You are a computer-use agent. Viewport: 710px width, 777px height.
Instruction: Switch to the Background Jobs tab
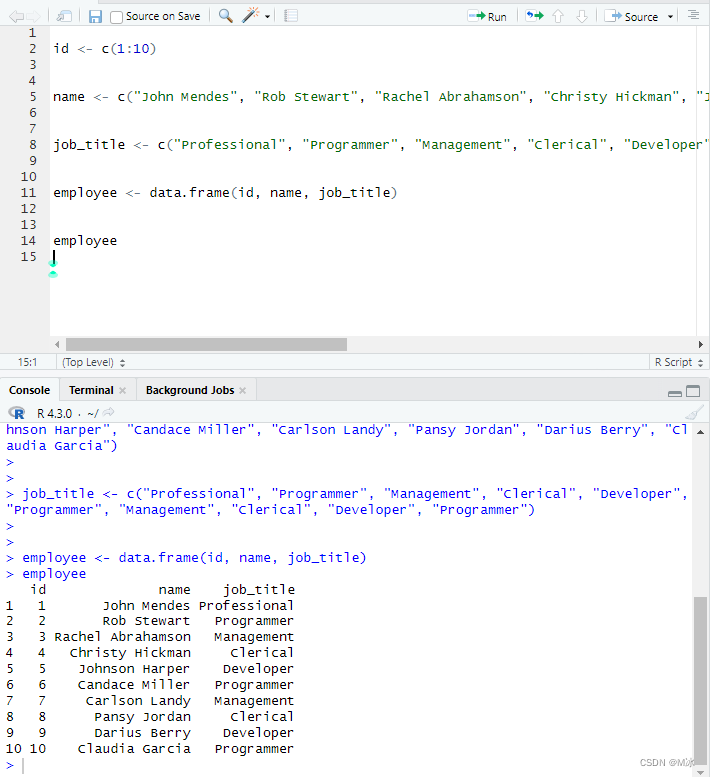(190, 390)
